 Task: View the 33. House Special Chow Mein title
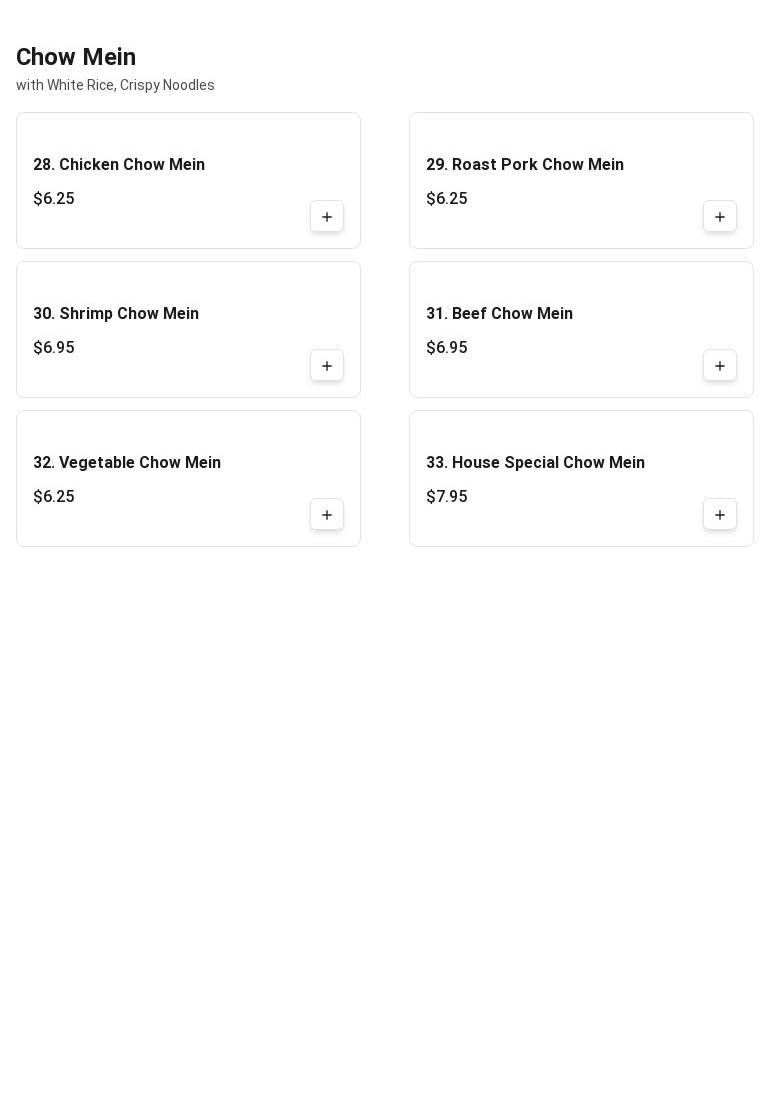[x=536, y=462]
